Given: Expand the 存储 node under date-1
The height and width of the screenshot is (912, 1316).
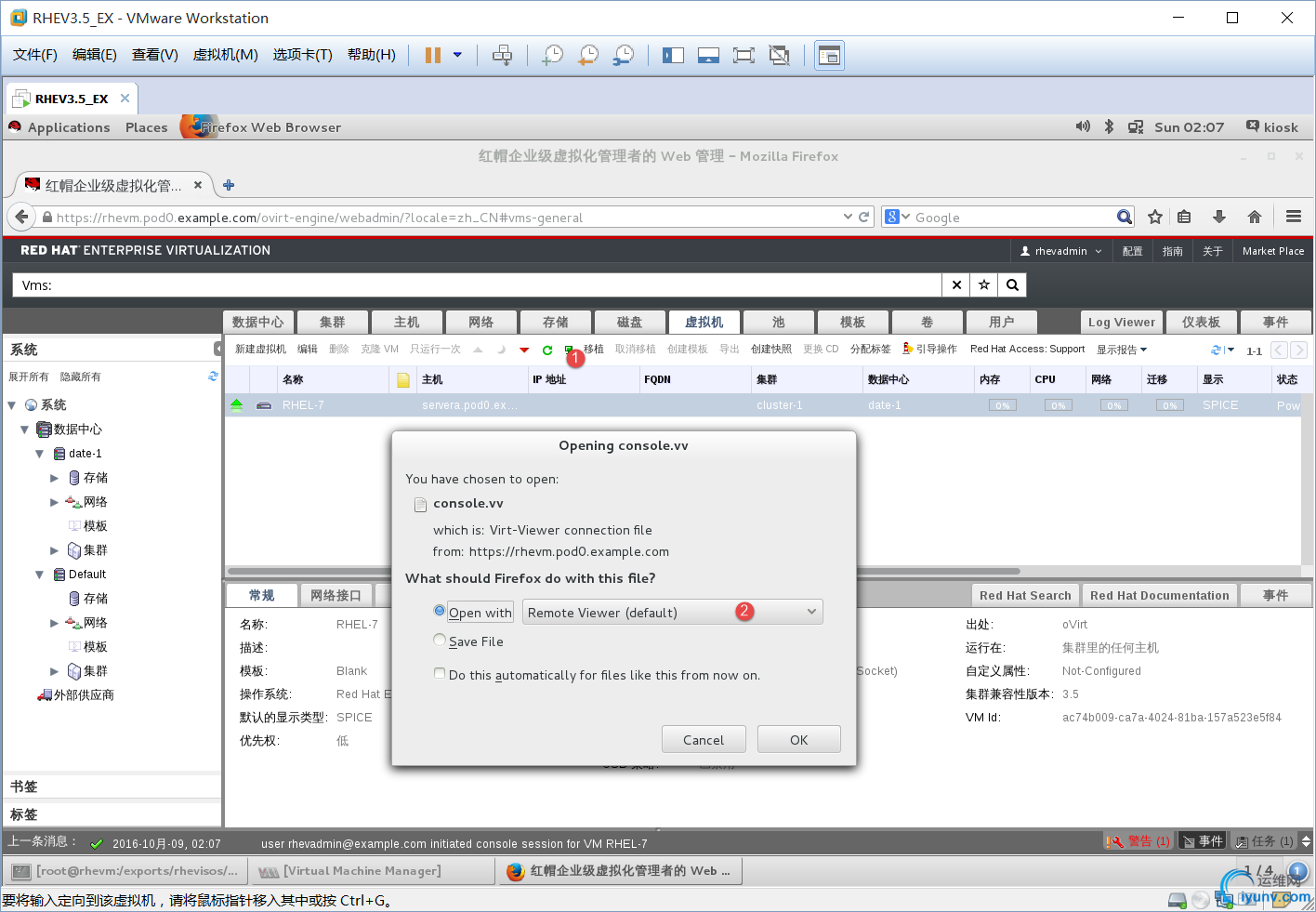Looking at the screenshot, I should point(55,478).
